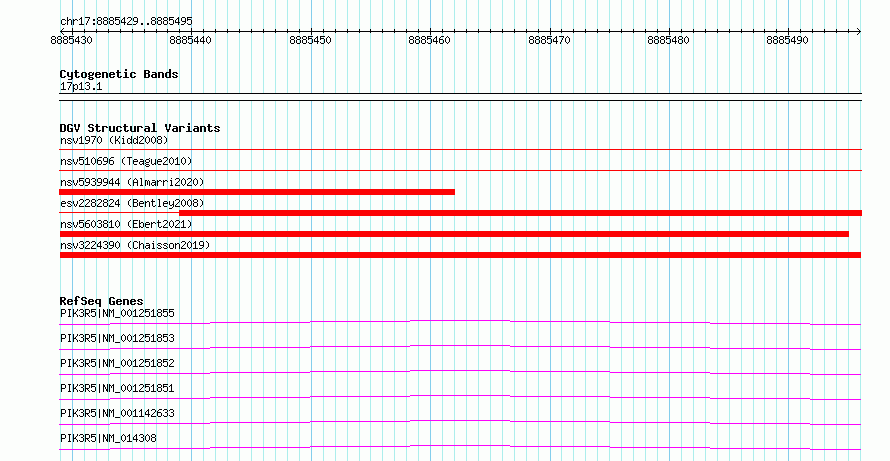
Task: Open transcript PIK3R5|NM_001251851
Action: tap(117, 388)
